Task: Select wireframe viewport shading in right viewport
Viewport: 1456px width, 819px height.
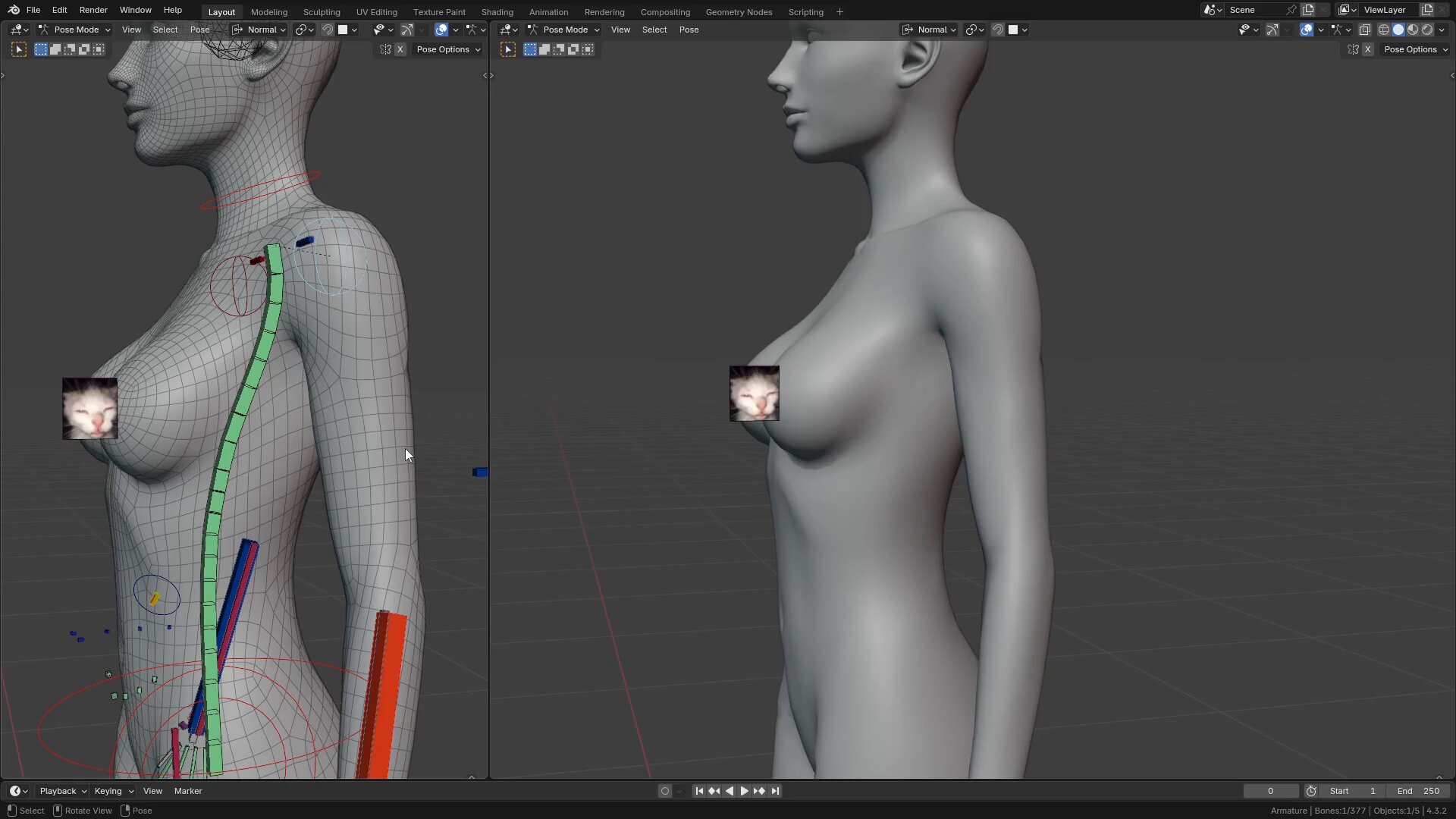Action: [x=1384, y=30]
